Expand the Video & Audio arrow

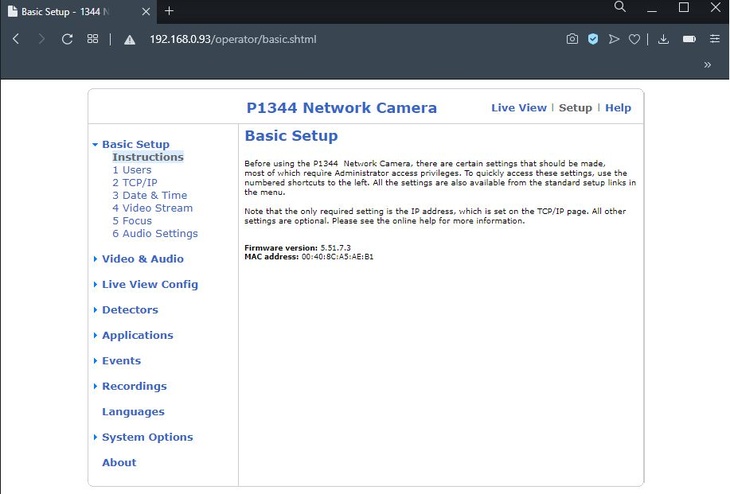[95, 259]
